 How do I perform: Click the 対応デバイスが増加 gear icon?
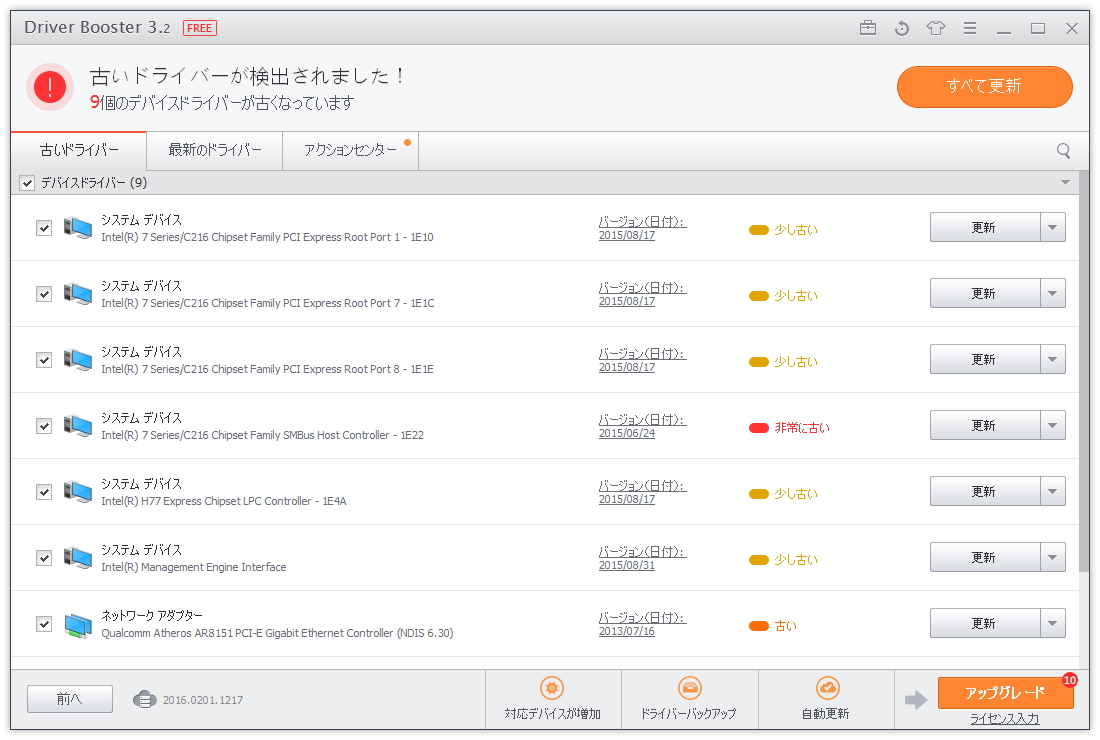pos(553,688)
